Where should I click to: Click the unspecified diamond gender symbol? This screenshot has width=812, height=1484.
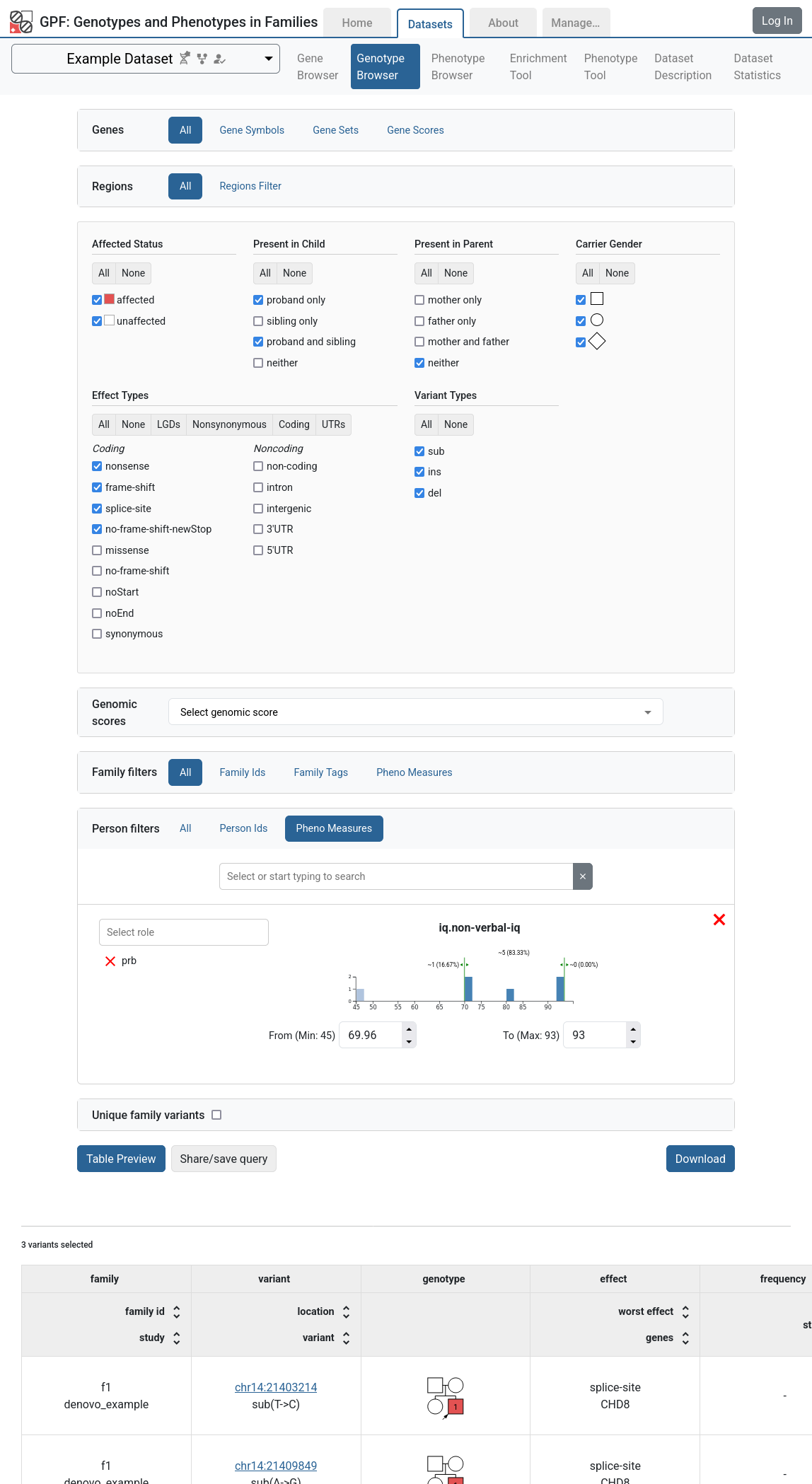click(x=597, y=342)
